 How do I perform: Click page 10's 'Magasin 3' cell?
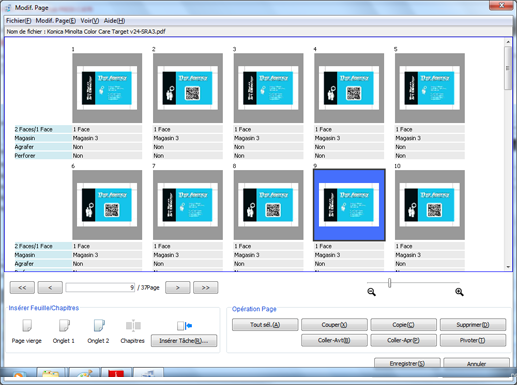(x=430, y=255)
